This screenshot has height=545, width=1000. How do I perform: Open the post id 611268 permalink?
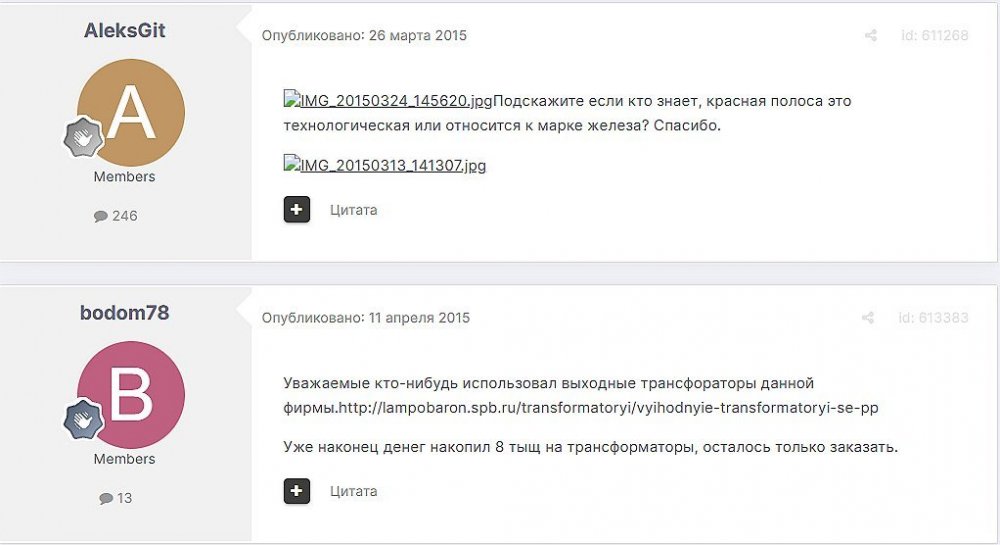pyautogui.click(x=934, y=36)
